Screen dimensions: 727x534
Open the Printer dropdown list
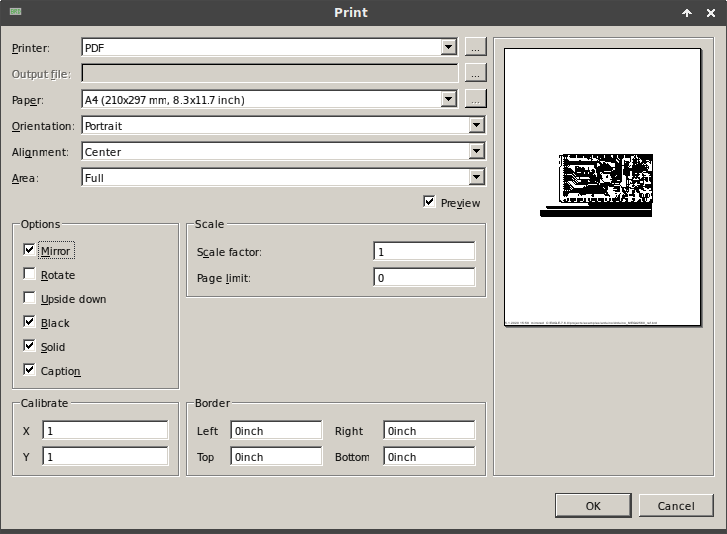[448, 47]
